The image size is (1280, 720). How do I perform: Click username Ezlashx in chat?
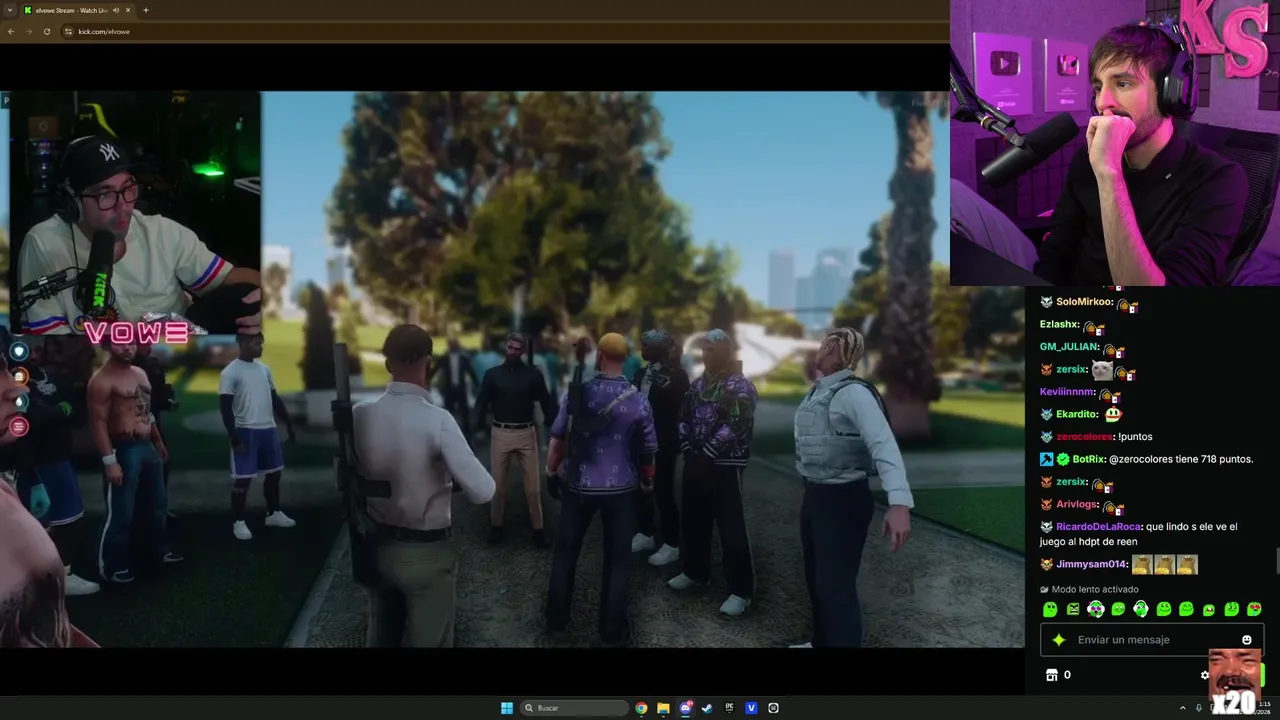[x=1059, y=324]
